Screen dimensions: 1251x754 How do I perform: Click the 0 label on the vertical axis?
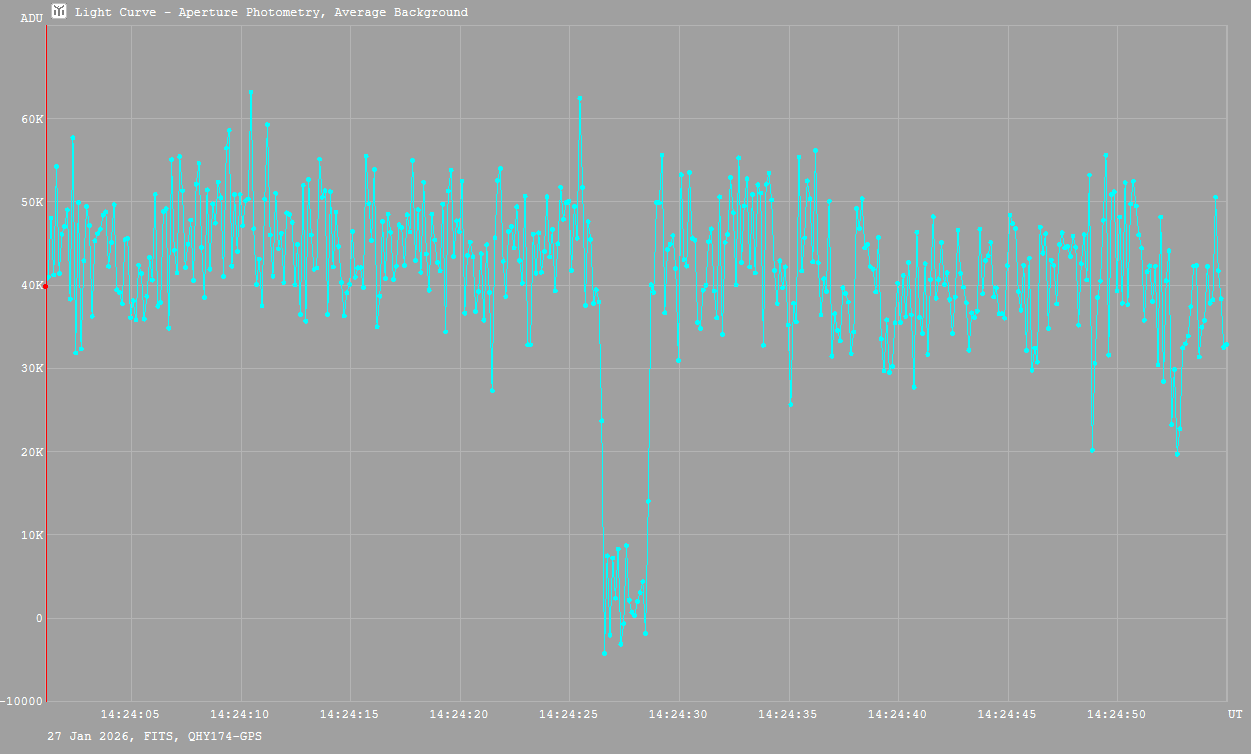[x=39, y=618]
